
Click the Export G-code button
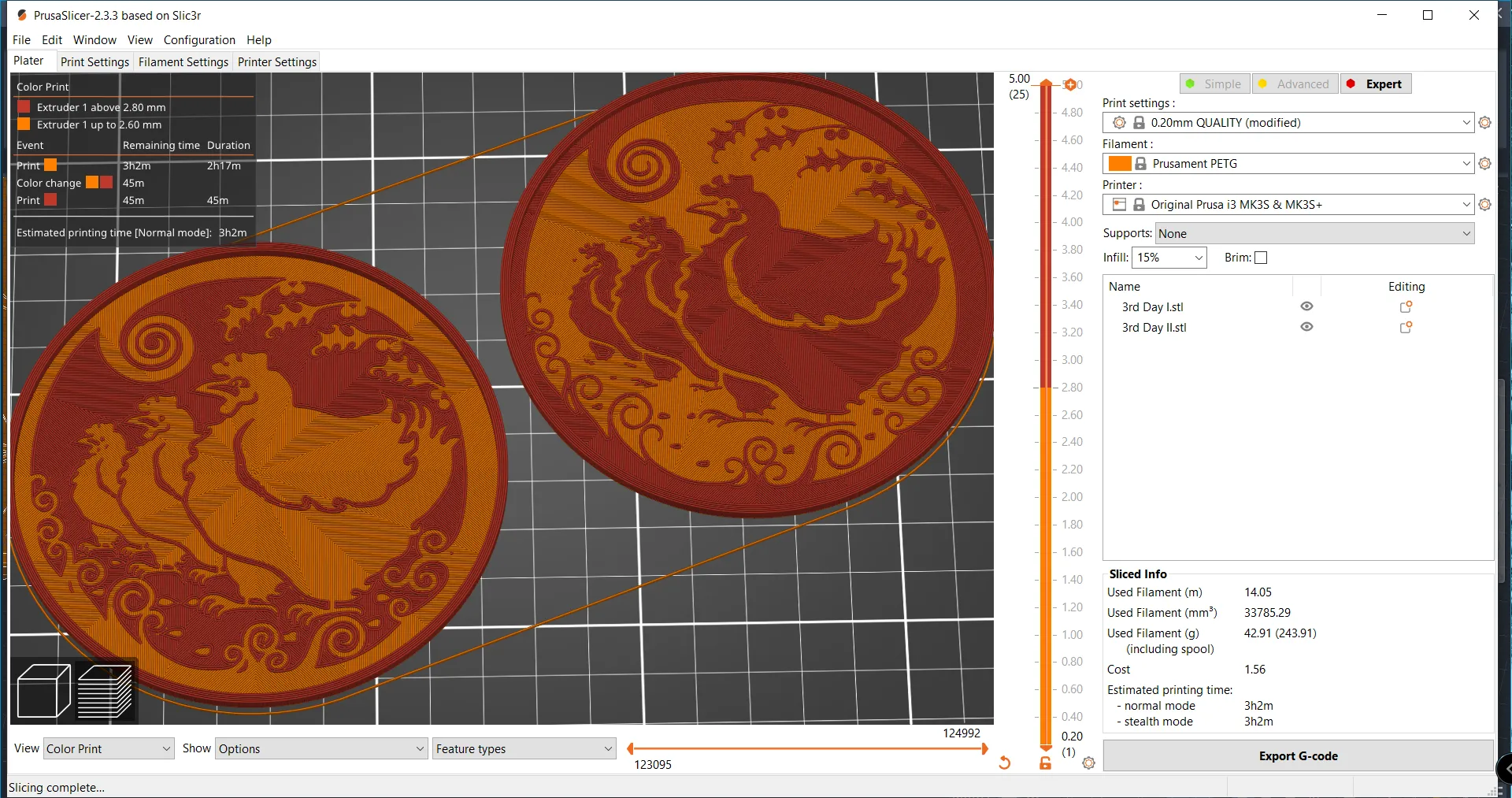click(1298, 755)
